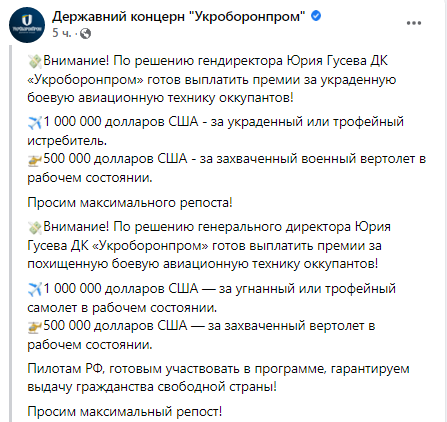Click the "Просим максимальный репост!" closing line
447x422 pixels.
click(125, 411)
